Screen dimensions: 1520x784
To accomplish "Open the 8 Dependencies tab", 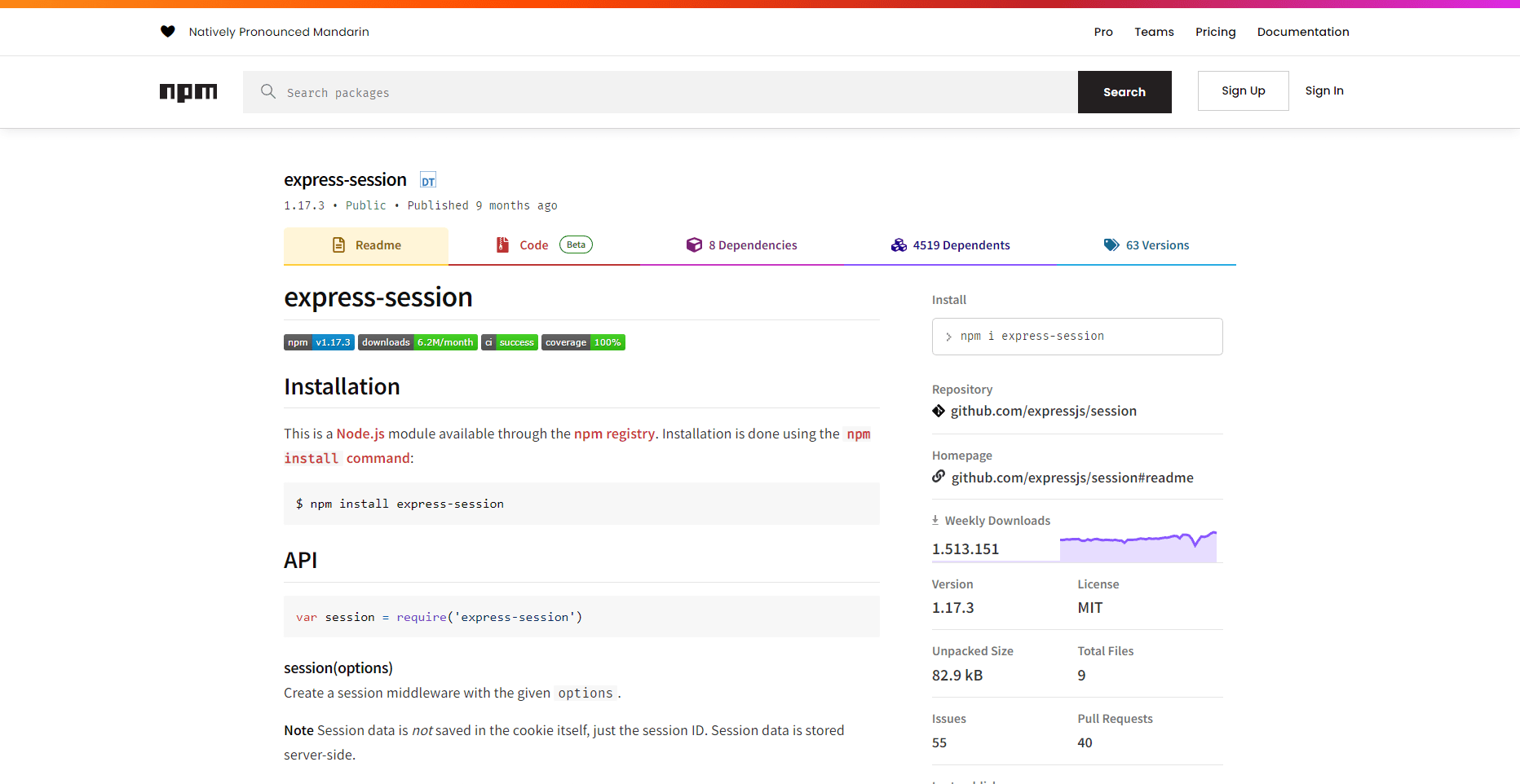I will (741, 245).
